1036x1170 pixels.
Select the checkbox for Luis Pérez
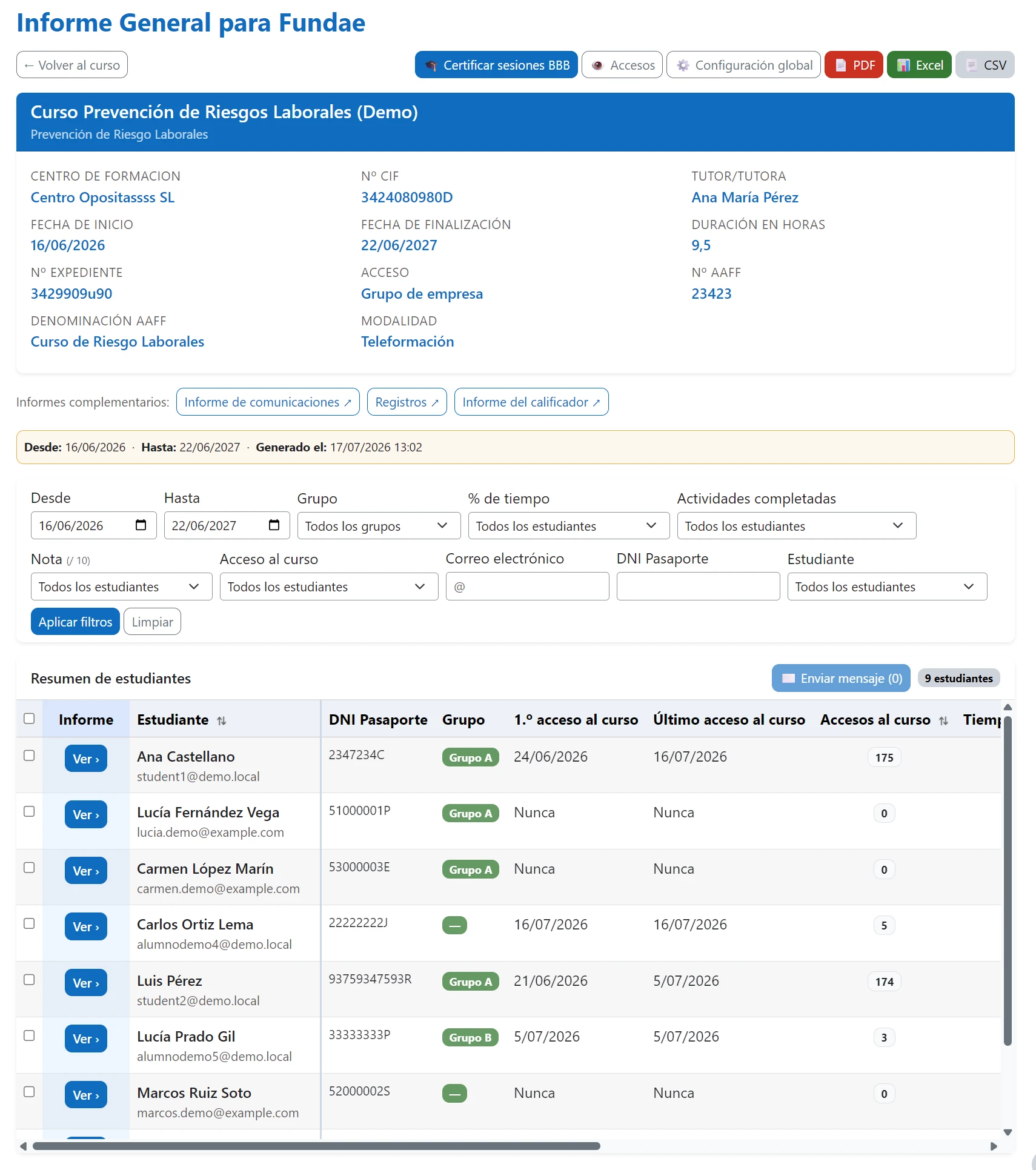tap(29, 980)
